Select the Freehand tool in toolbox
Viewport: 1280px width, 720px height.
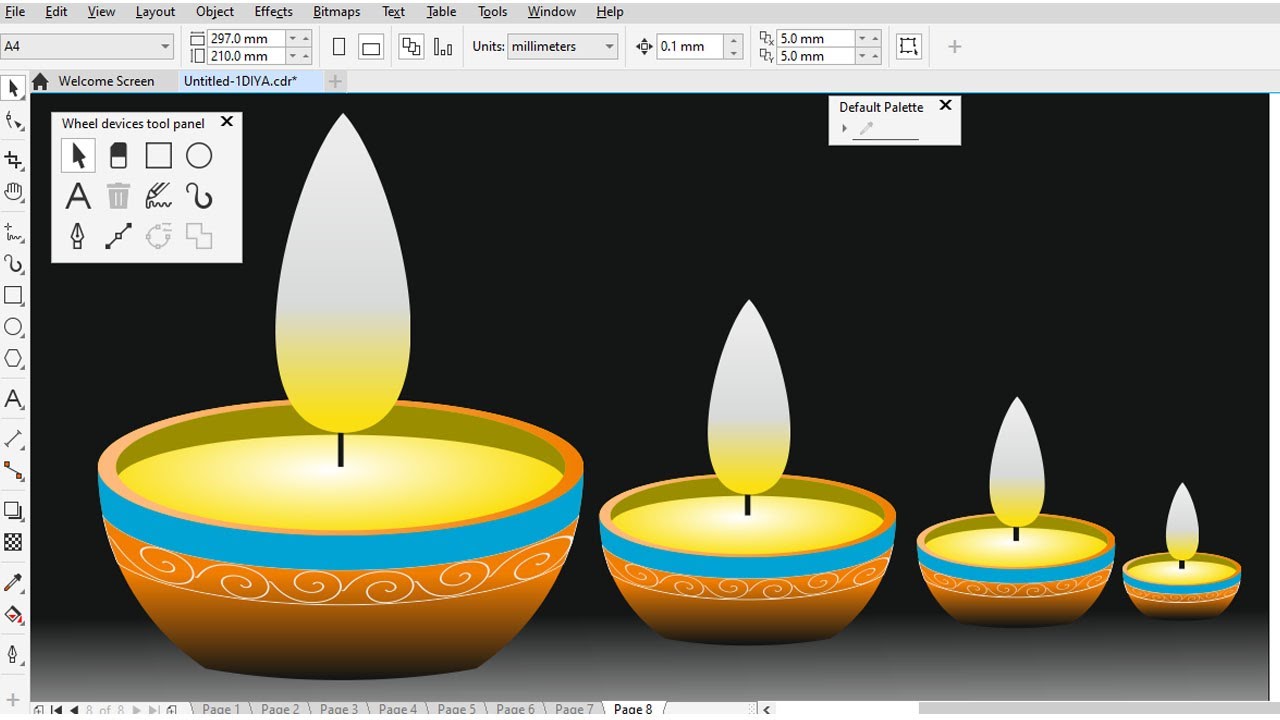(13, 232)
